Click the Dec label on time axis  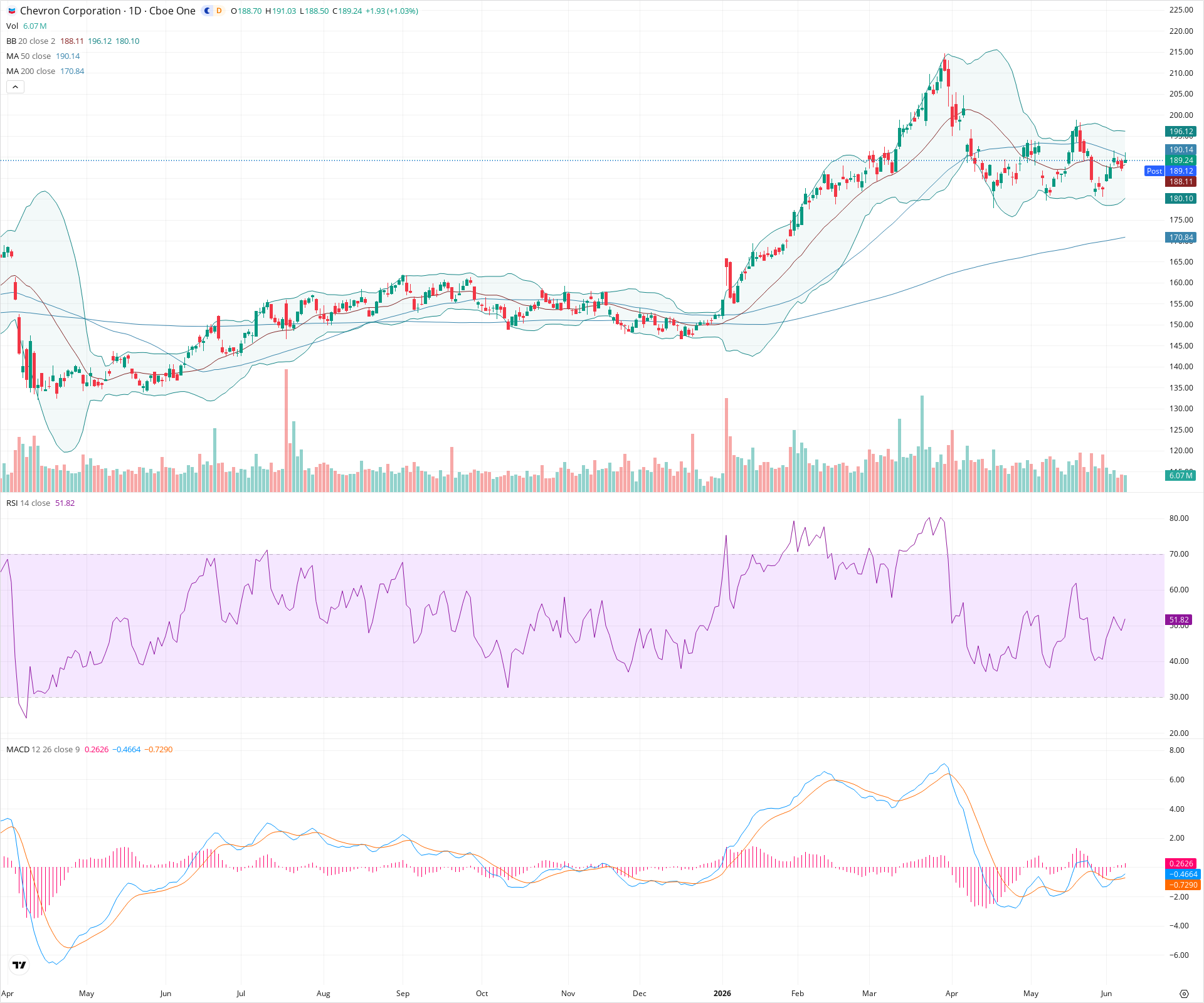click(639, 993)
